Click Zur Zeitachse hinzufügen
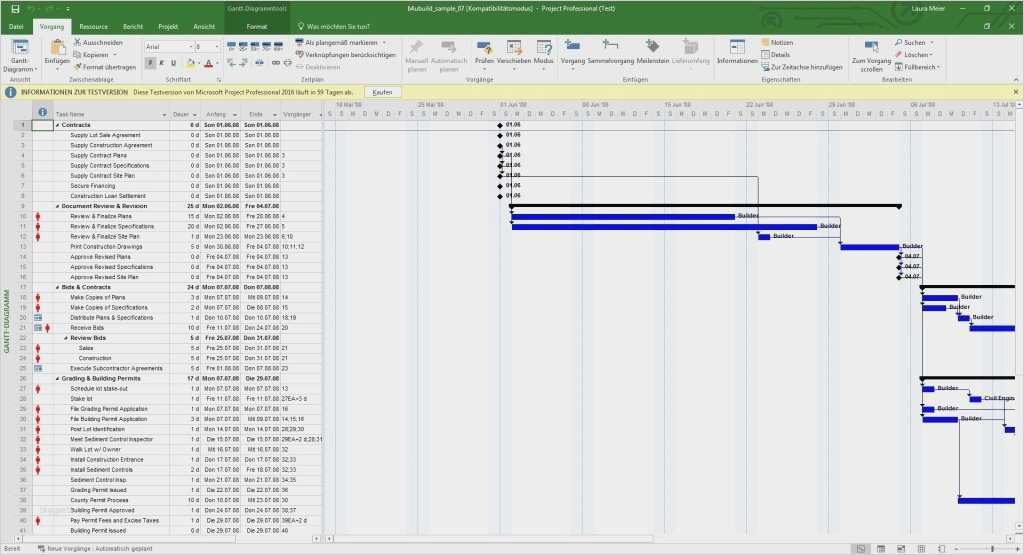Screen dimensions: 1024x555 coord(802,67)
